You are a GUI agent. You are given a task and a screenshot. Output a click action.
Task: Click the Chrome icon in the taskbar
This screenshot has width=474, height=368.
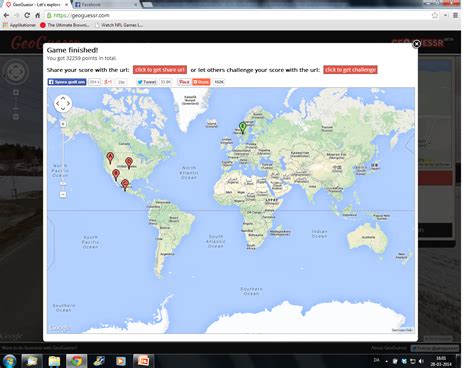coord(76,361)
